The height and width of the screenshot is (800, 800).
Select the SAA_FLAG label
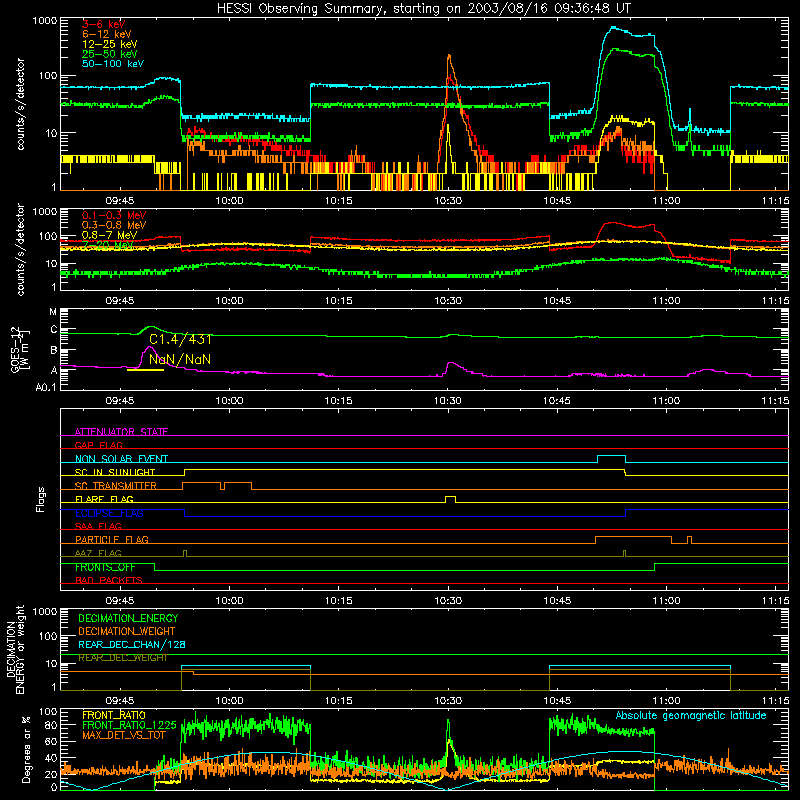pos(98,526)
